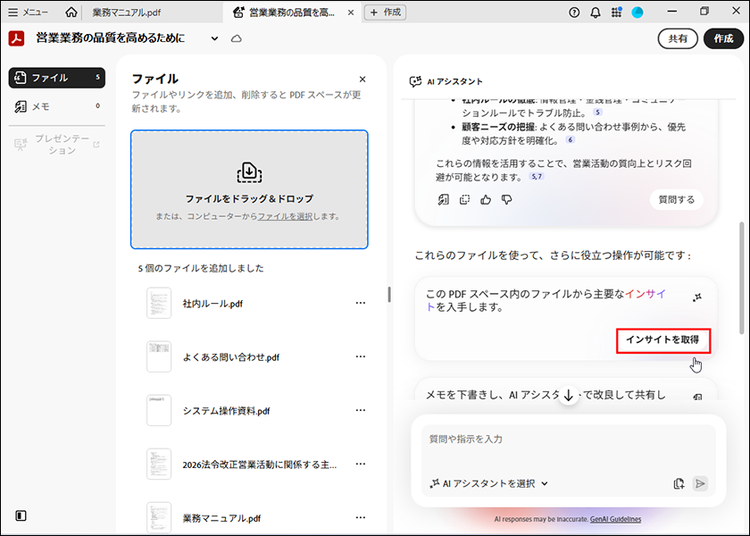Close the ファイル panel with the X
Screen dimensions: 750x536
(x=362, y=79)
